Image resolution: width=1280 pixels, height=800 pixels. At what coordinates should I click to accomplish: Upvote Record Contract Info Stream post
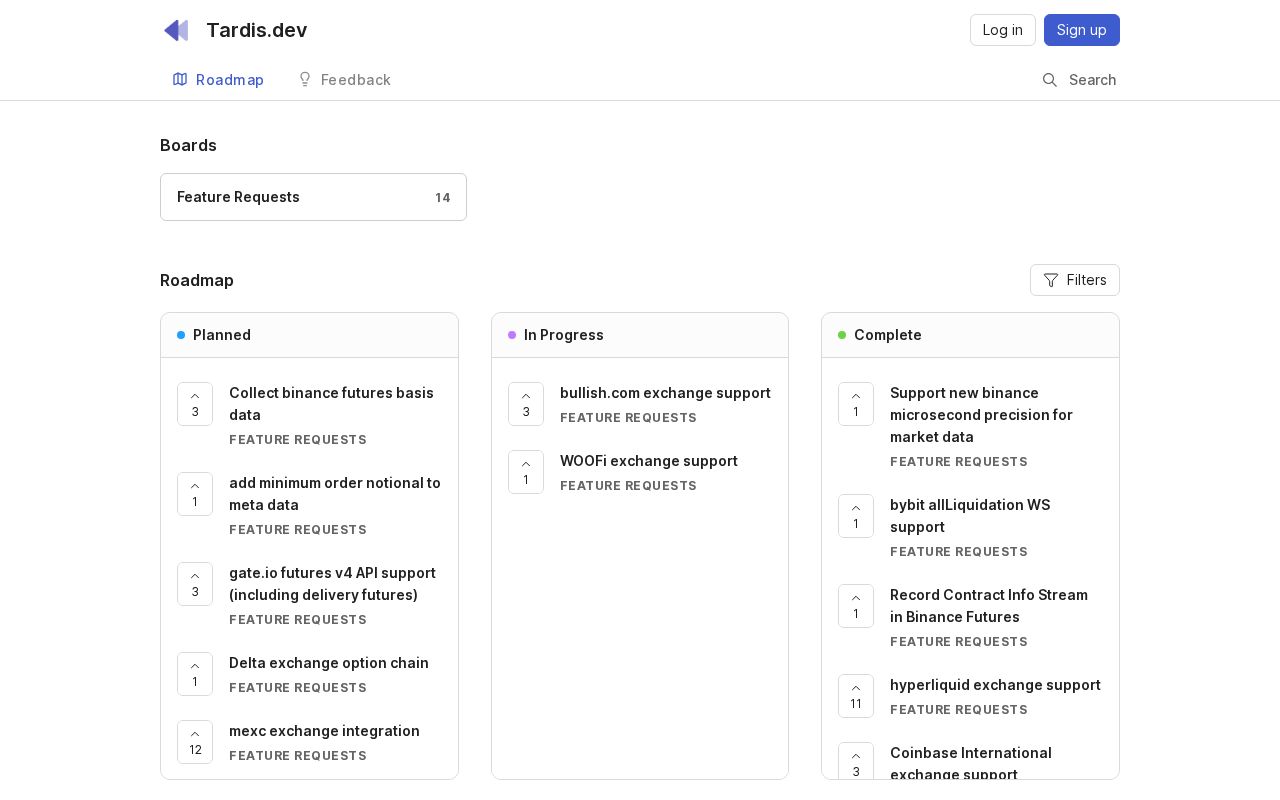point(856,606)
